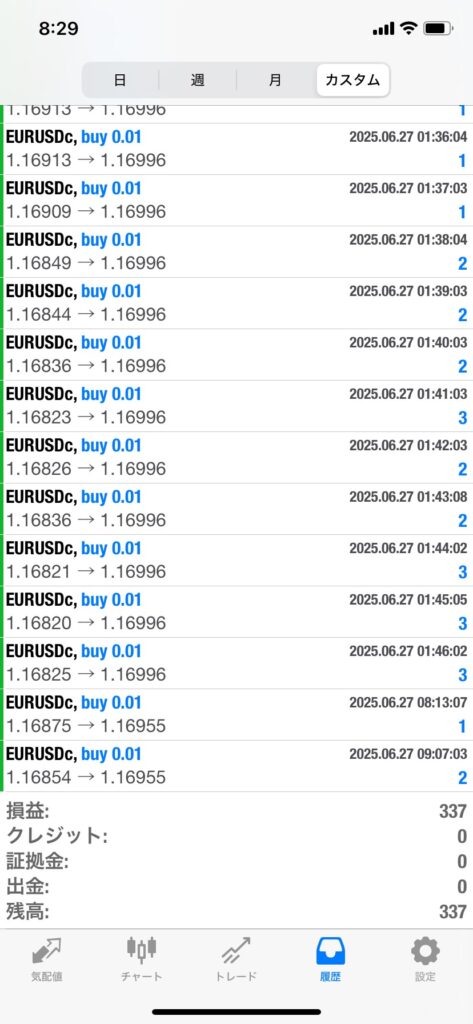The height and width of the screenshot is (1024, 473).
Task: Open the 設定 gear icon
Action: click(x=425, y=951)
